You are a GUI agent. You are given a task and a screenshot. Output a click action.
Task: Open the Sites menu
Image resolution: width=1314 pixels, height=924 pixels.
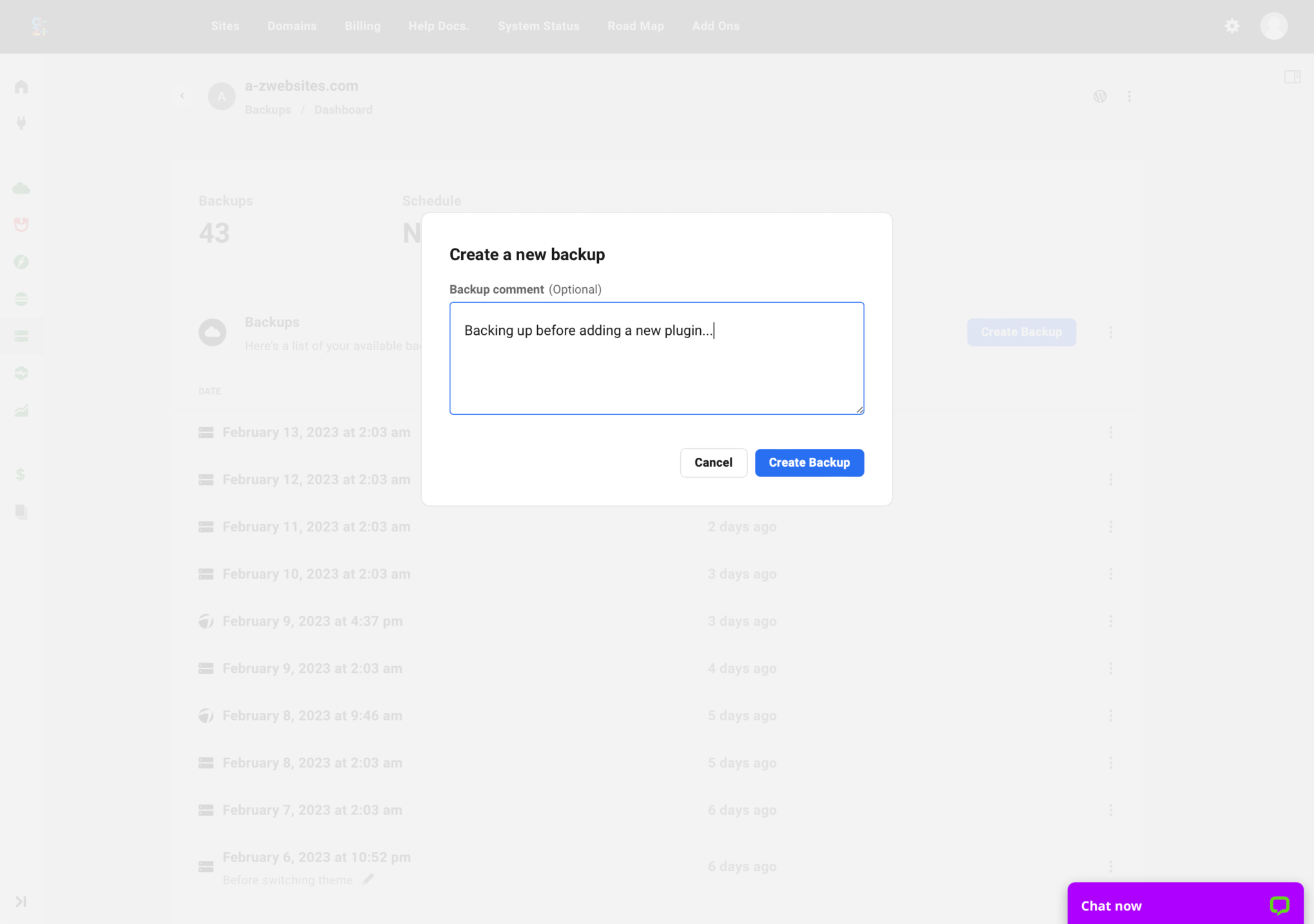tap(225, 26)
